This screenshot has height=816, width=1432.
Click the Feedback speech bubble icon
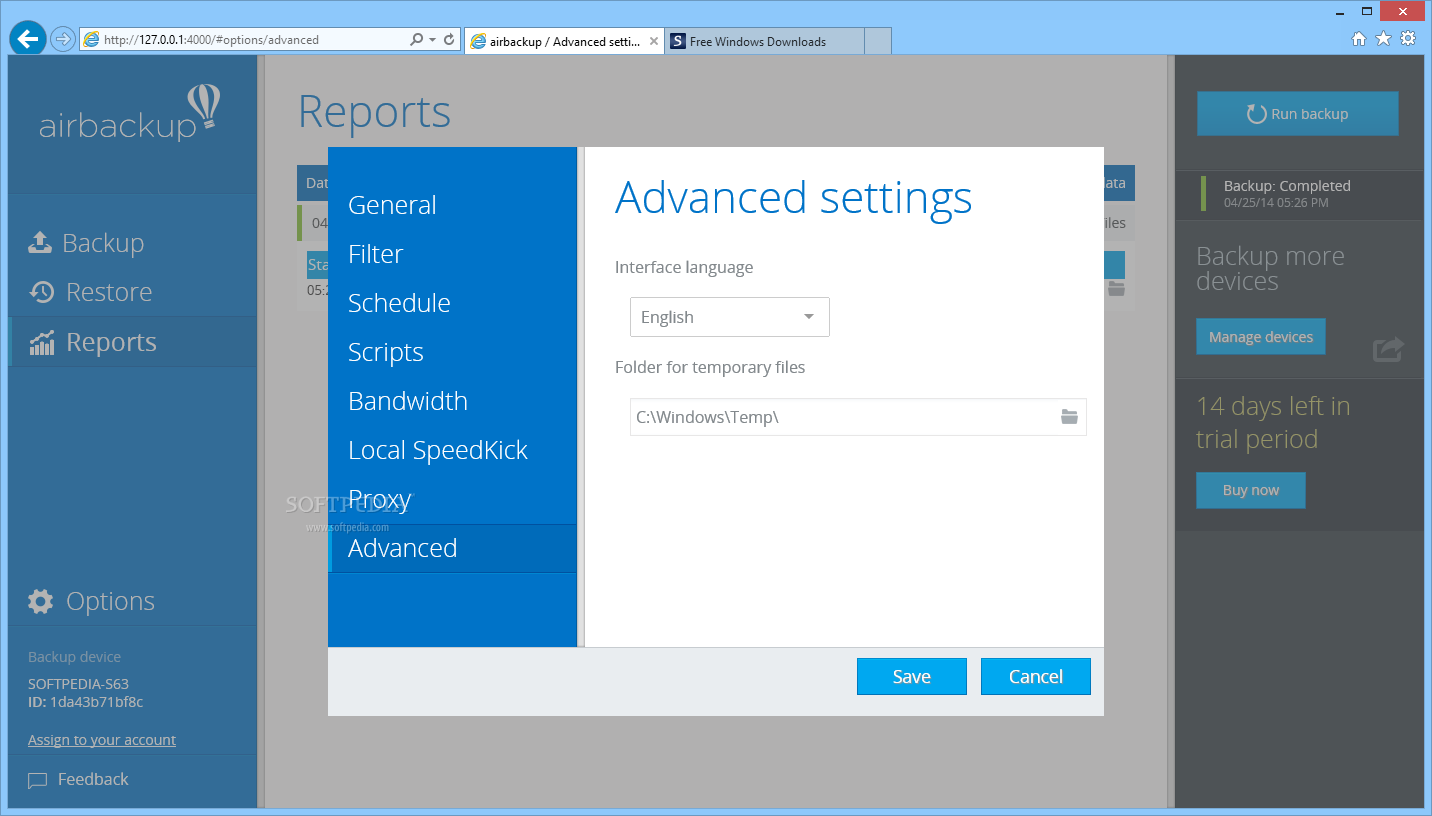37,780
